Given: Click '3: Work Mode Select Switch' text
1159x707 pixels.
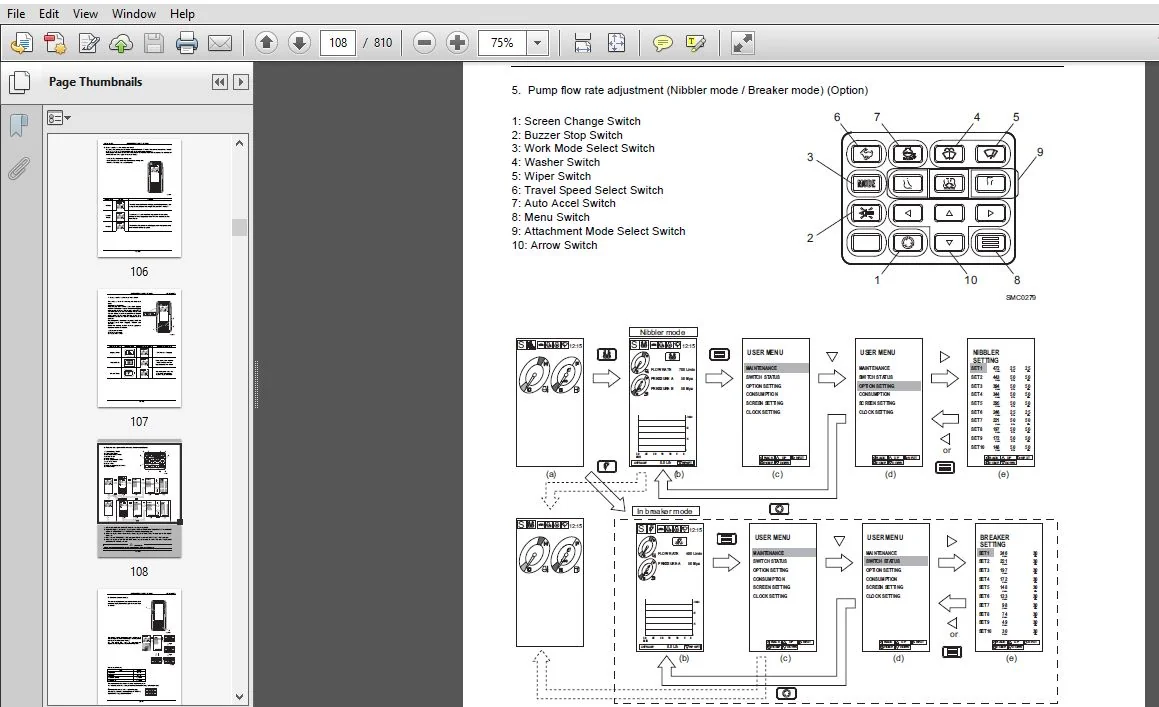Looking at the screenshot, I should tap(583, 149).
